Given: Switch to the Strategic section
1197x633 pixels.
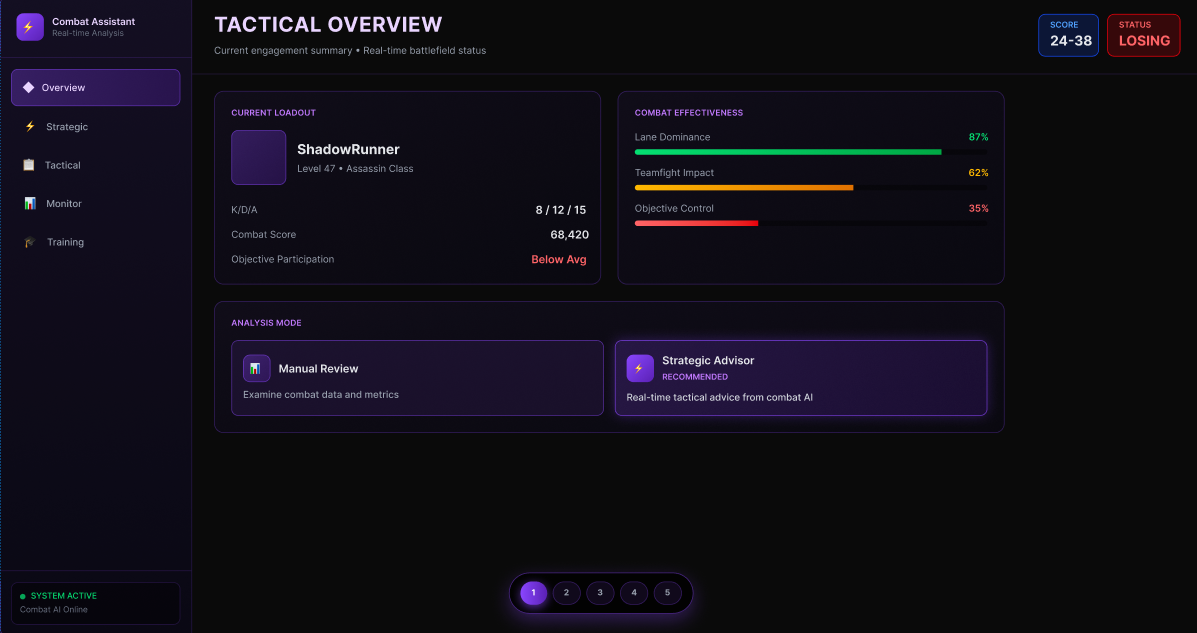Looking at the screenshot, I should tap(95, 127).
